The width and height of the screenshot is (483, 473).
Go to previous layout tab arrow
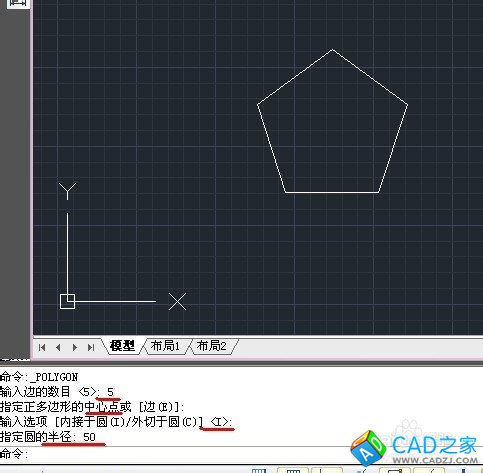click(x=58, y=348)
